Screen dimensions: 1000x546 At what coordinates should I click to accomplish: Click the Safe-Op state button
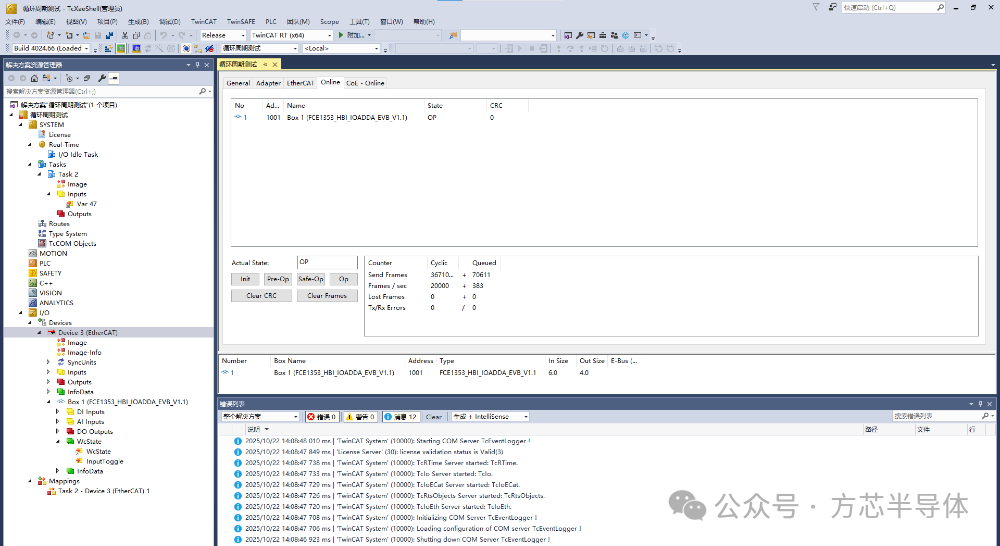pos(311,279)
